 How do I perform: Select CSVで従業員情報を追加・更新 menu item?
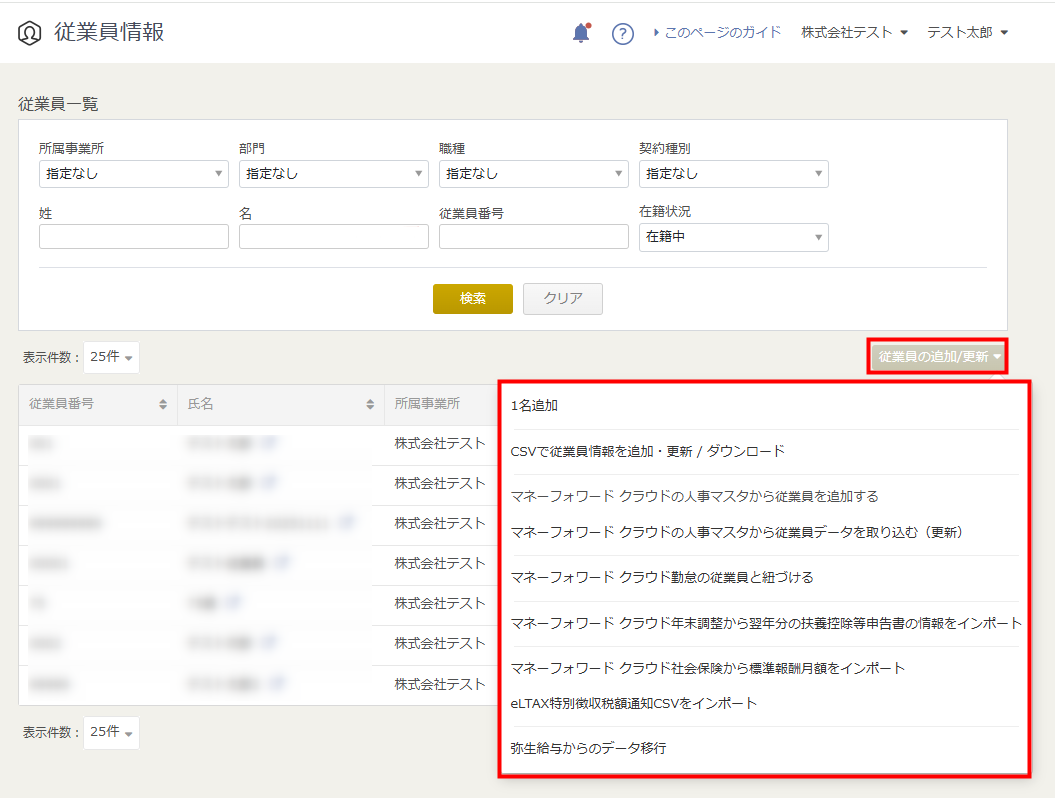[647, 451]
